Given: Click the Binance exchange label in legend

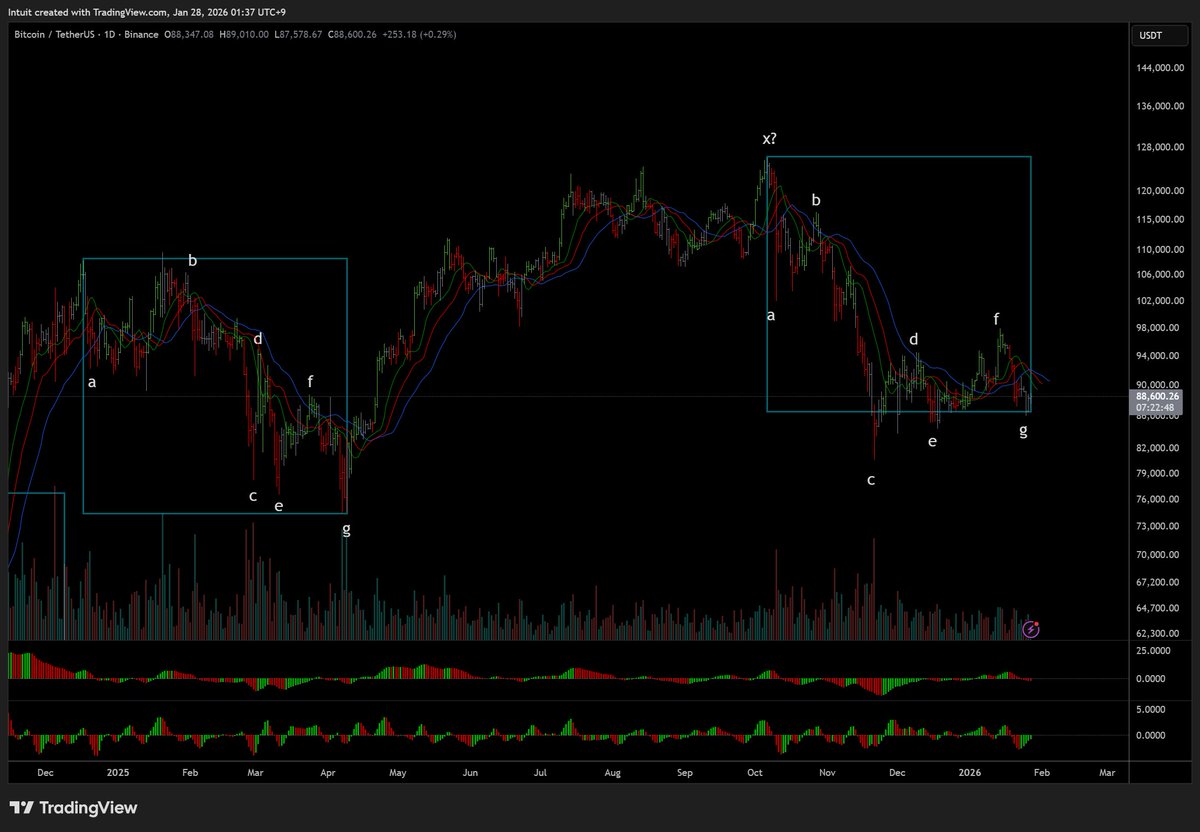Looking at the screenshot, I should 141,35.
